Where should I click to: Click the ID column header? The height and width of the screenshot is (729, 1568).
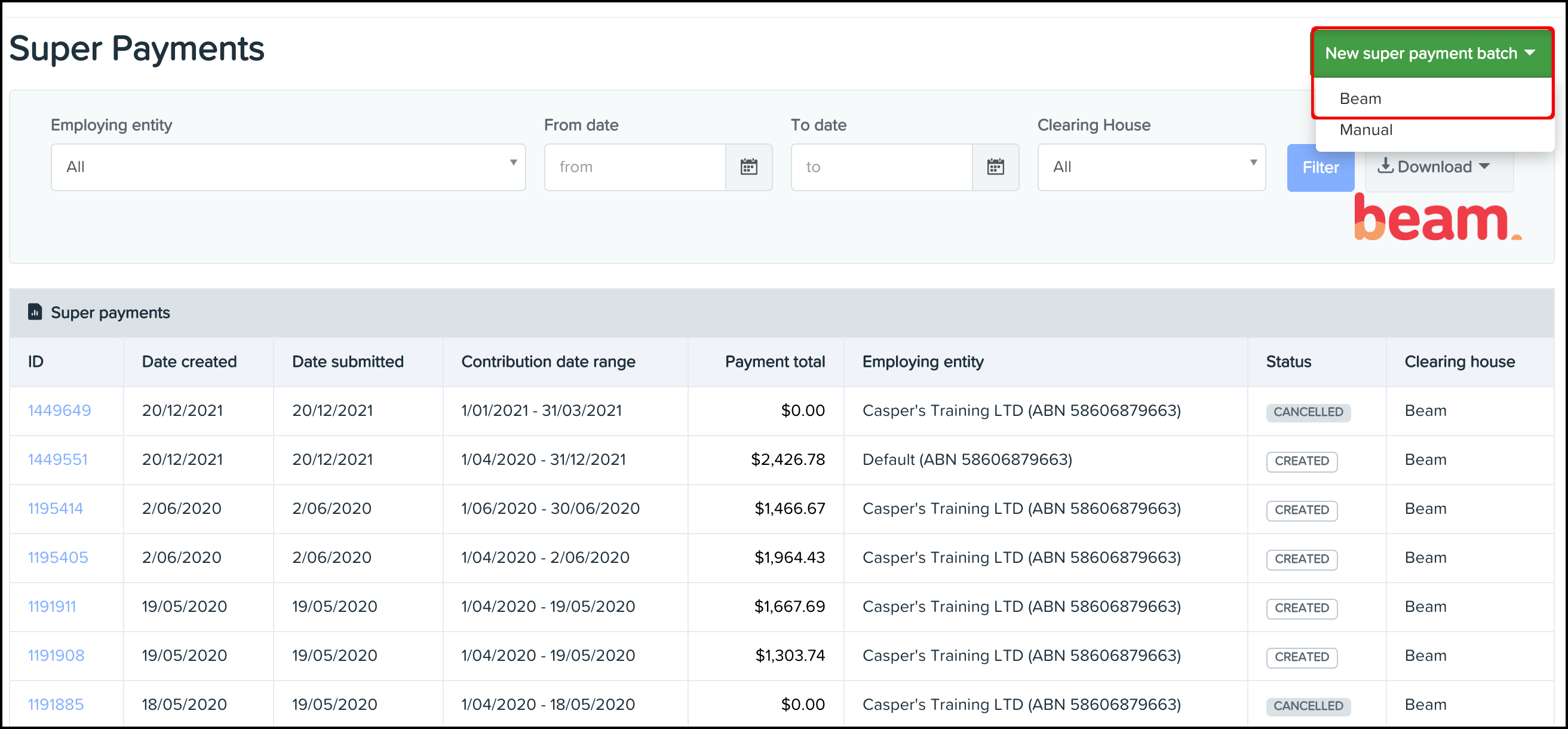35,361
